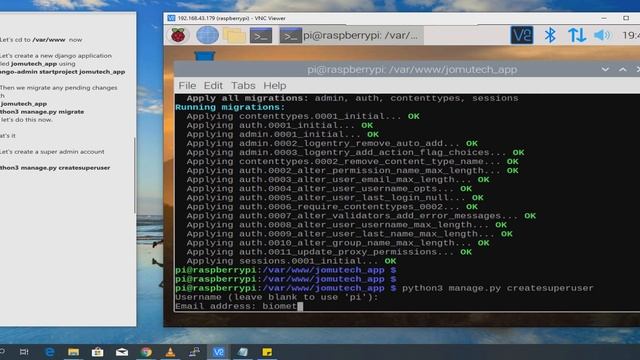Click the auth.0009_alter_user_last_name_max_length line

coord(349,234)
